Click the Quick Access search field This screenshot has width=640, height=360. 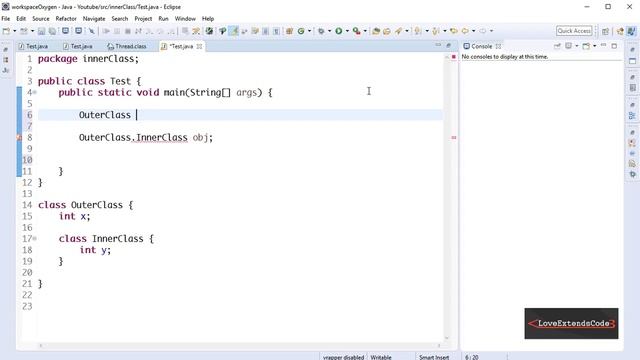(x=574, y=31)
